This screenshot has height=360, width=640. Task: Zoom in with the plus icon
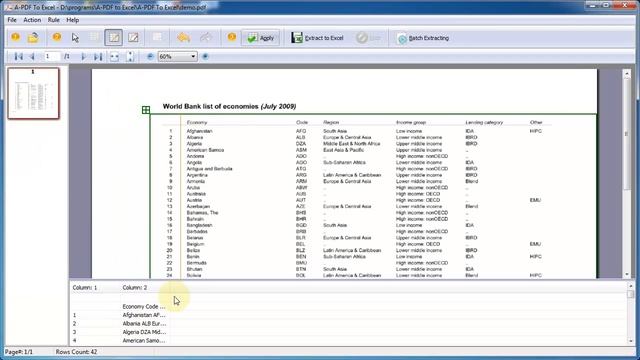coord(205,56)
